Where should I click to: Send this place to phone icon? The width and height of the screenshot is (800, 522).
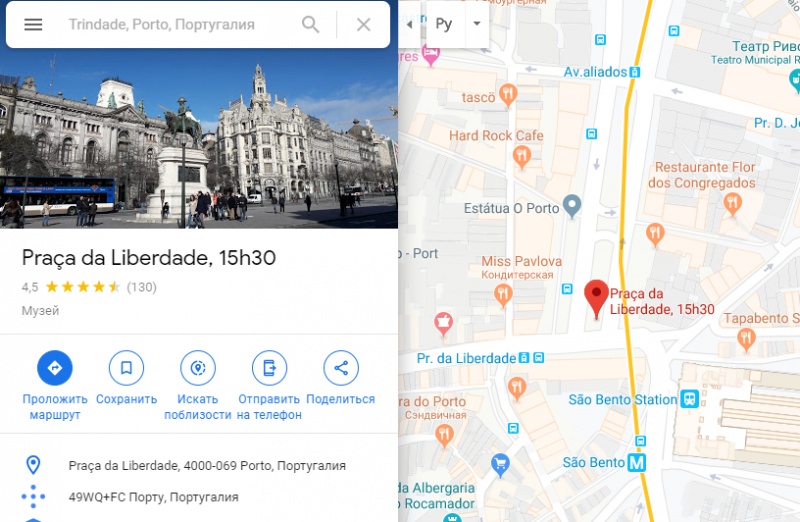pos(269,367)
